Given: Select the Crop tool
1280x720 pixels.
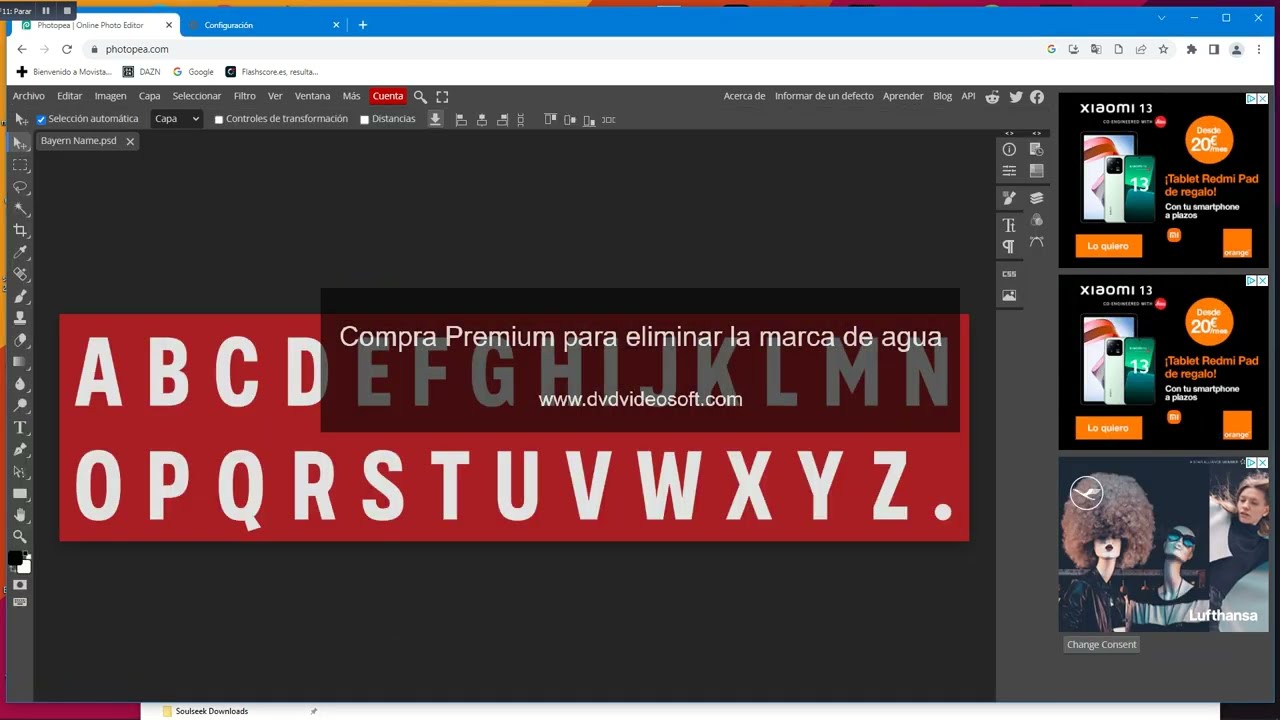Looking at the screenshot, I should click(20, 231).
